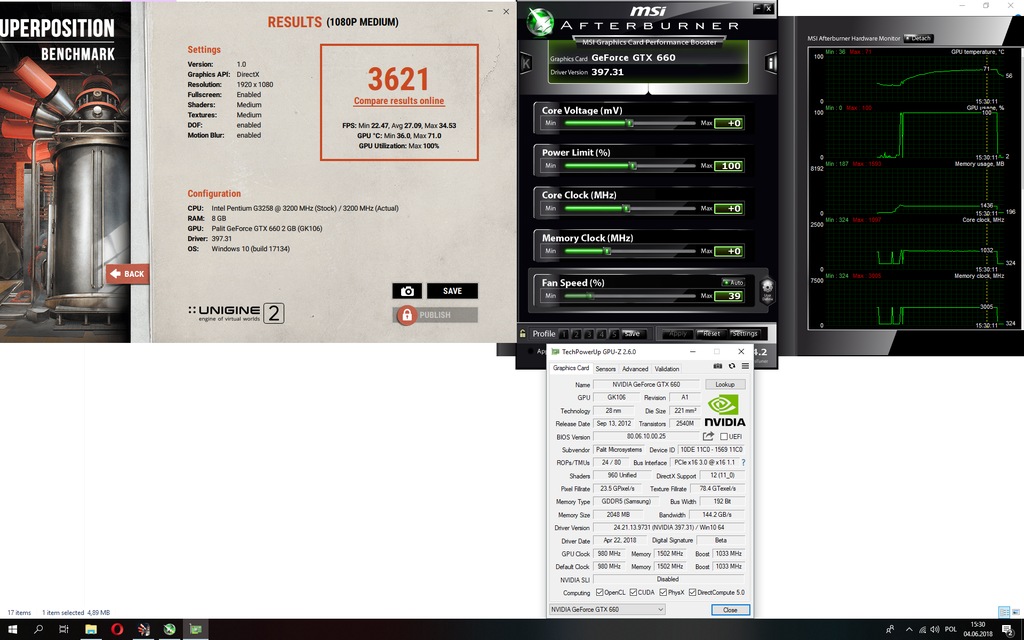This screenshot has width=1024, height=640.
Task: Click the Lookup button in GPU-Z
Action: point(725,385)
